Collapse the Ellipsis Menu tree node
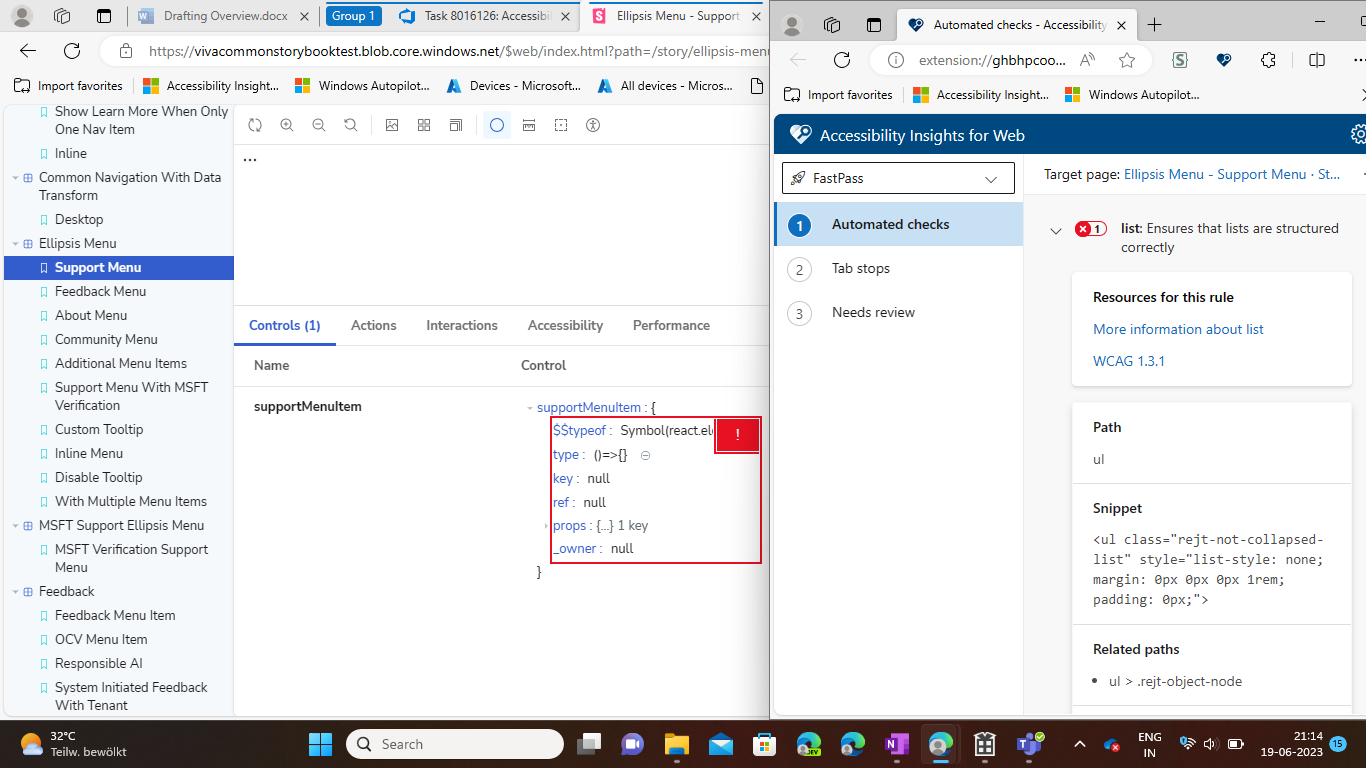Viewport: 1366px width, 768px height. [13, 243]
